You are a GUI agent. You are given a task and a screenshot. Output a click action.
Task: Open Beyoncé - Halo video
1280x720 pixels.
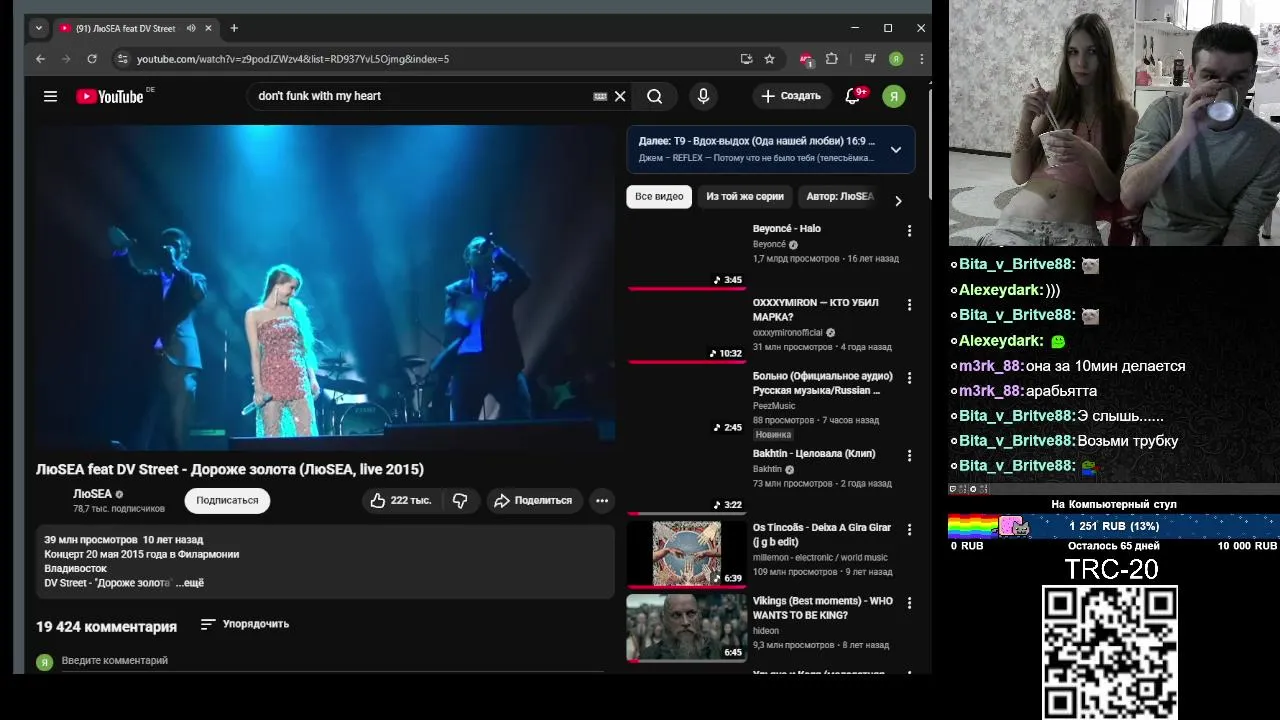tap(787, 229)
